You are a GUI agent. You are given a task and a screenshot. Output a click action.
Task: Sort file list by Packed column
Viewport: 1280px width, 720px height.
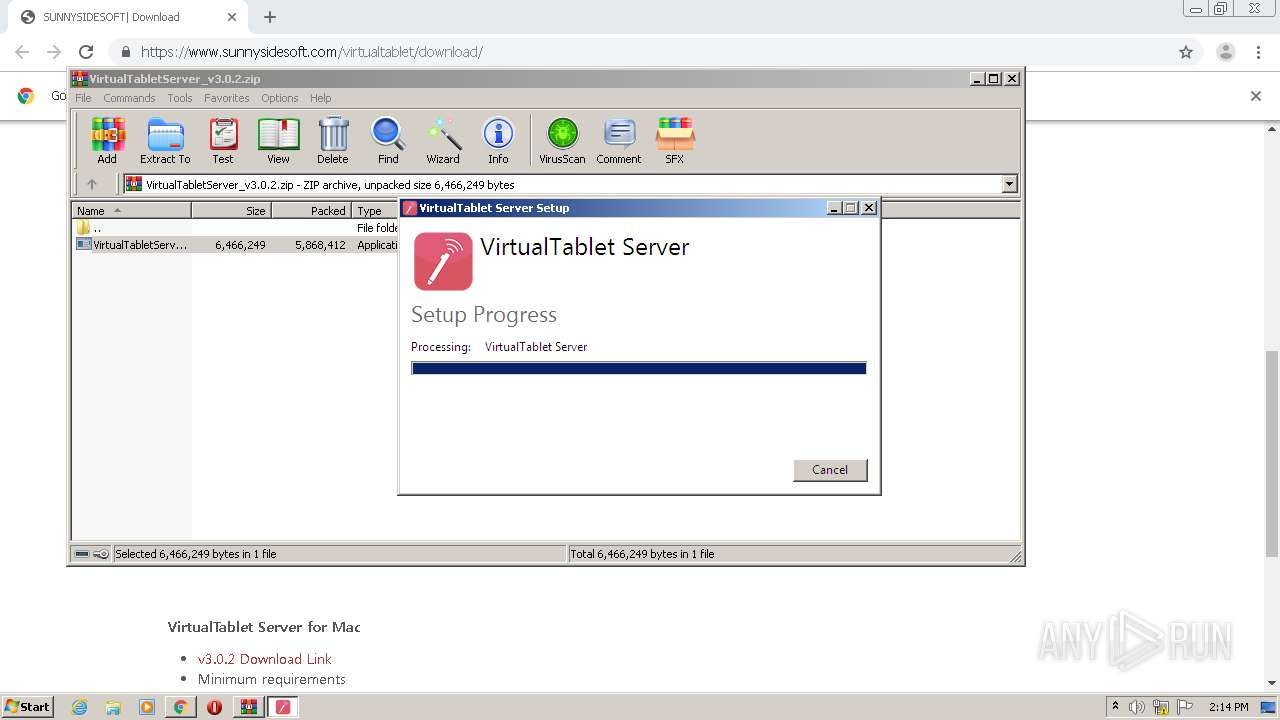pyautogui.click(x=312, y=211)
